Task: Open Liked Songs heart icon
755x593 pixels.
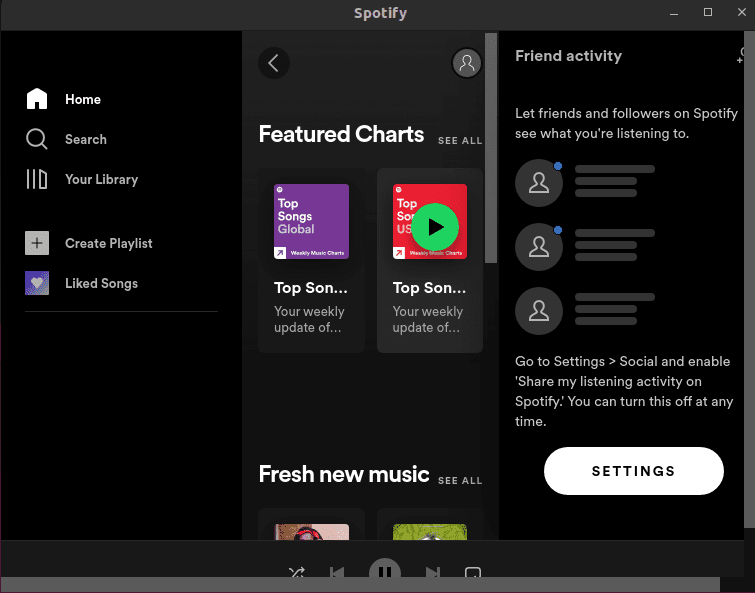Action: [x=37, y=283]
